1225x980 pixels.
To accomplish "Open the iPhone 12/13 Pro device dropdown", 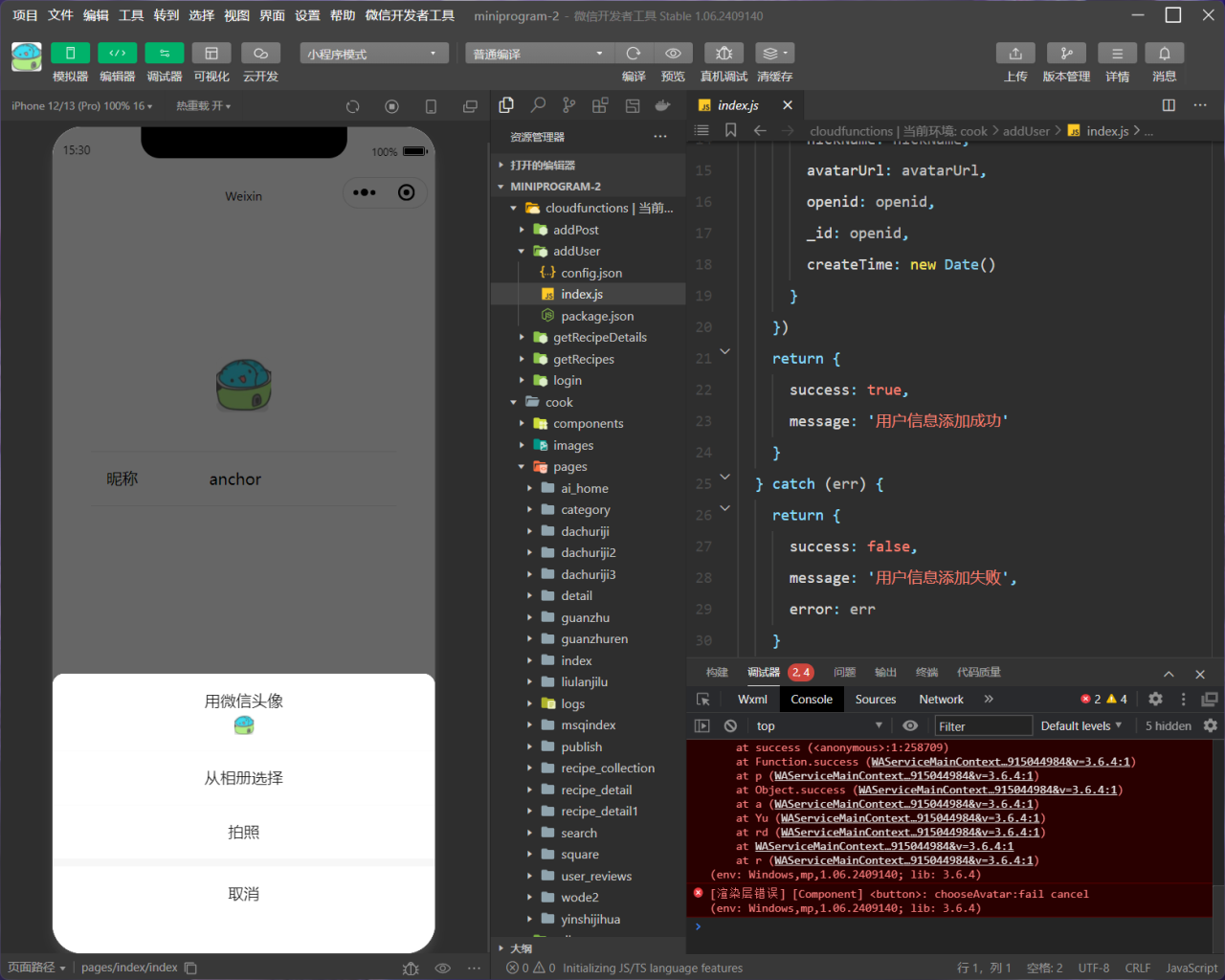I will point(81,106).
